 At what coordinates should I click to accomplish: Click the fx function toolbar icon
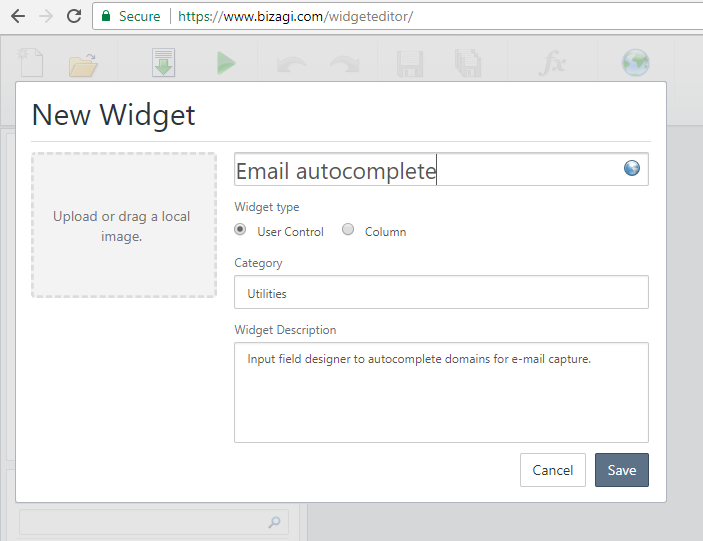point(552,63)
